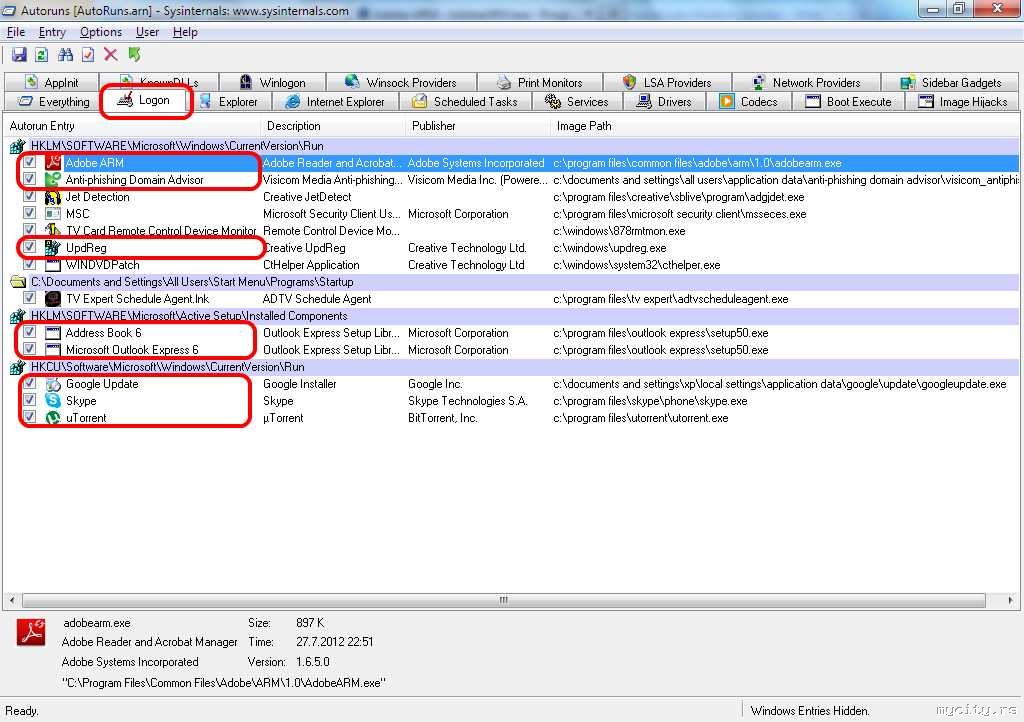Click the Refresh toolbar icon
This screenshot has height=722, width=1024.
click(x=41, y=55)
